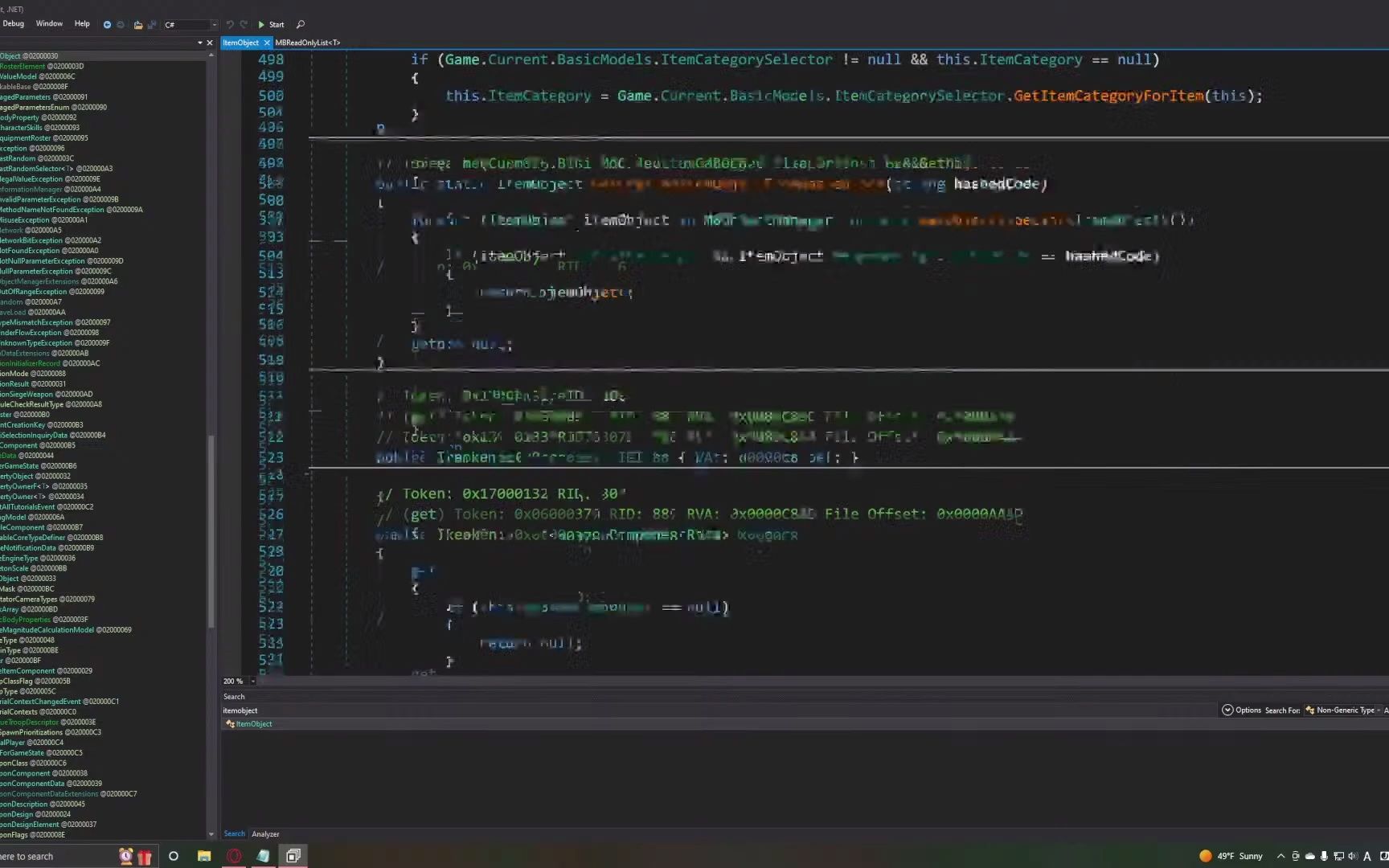Select OutOfRangeException @02000099 tree item

[x=51, y=292]
